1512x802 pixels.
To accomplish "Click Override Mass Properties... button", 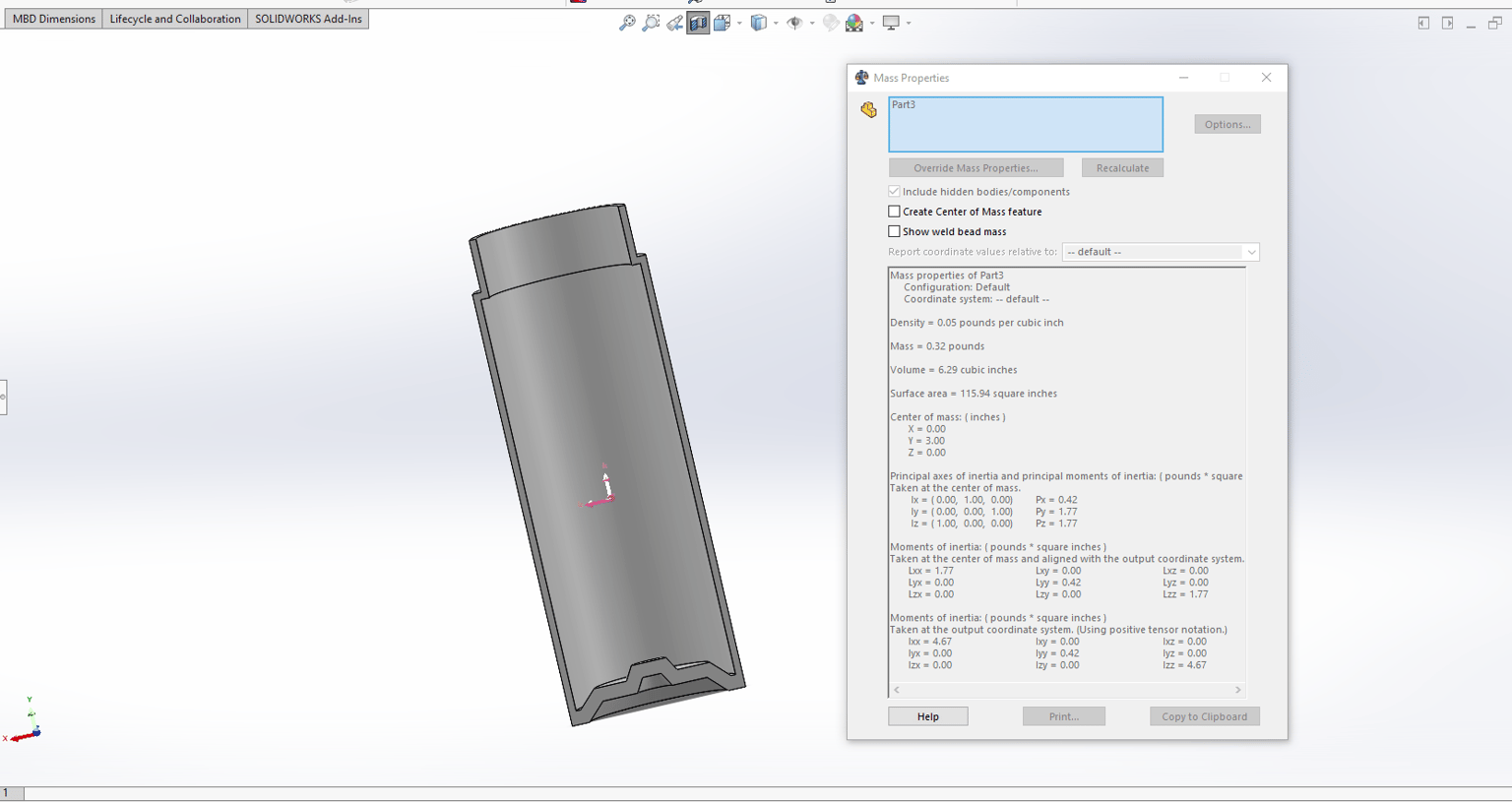I will click(976, 168).
